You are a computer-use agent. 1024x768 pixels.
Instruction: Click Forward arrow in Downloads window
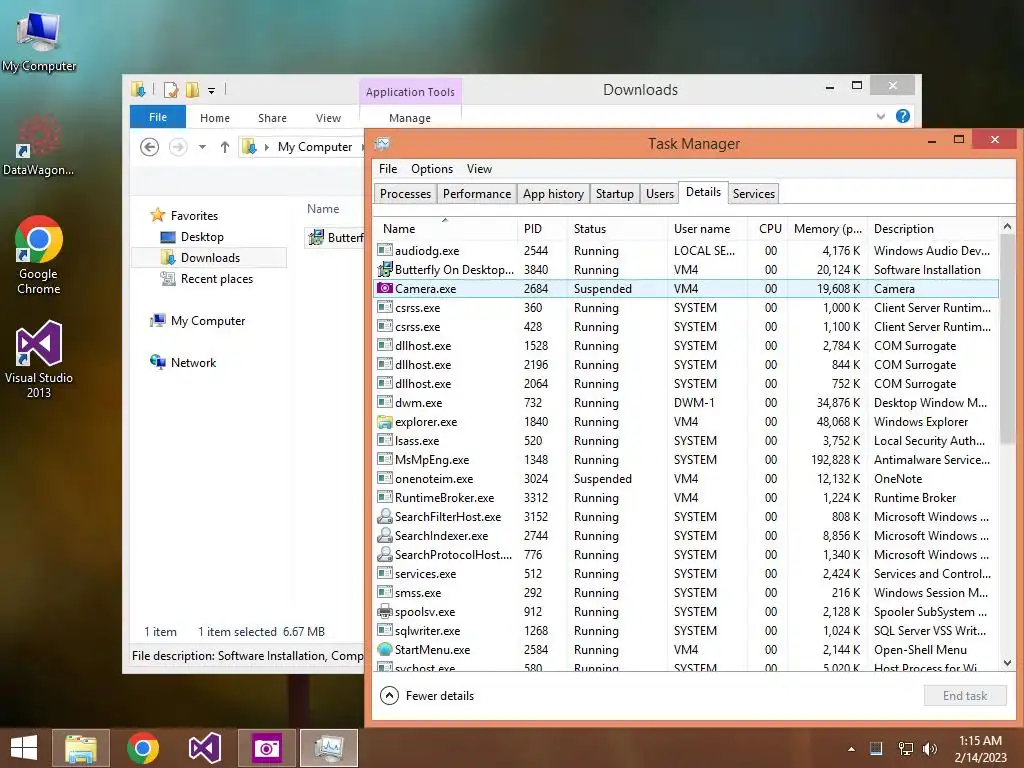pos(178,147)
